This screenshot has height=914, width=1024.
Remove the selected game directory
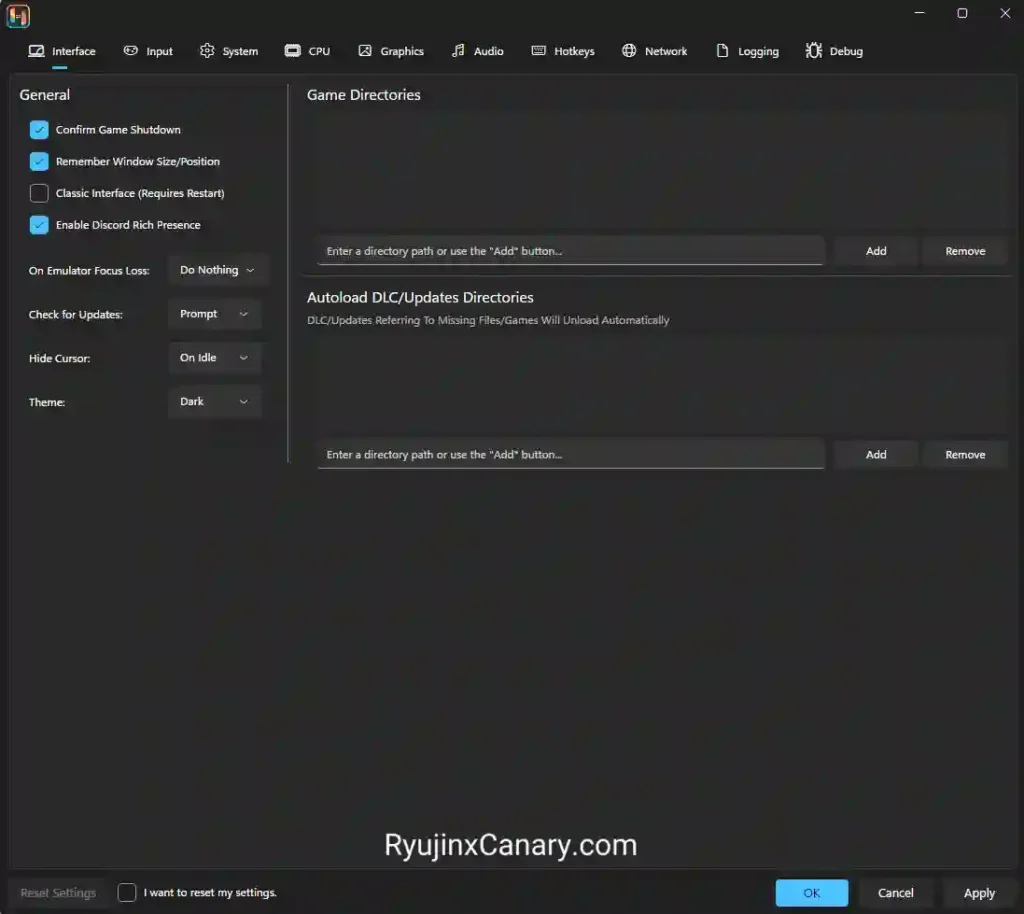[x=965, y=251]
